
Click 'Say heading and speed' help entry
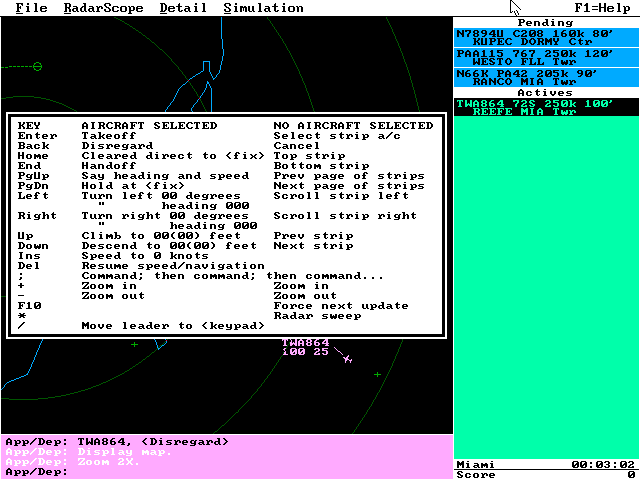click(x=165, y=176)
